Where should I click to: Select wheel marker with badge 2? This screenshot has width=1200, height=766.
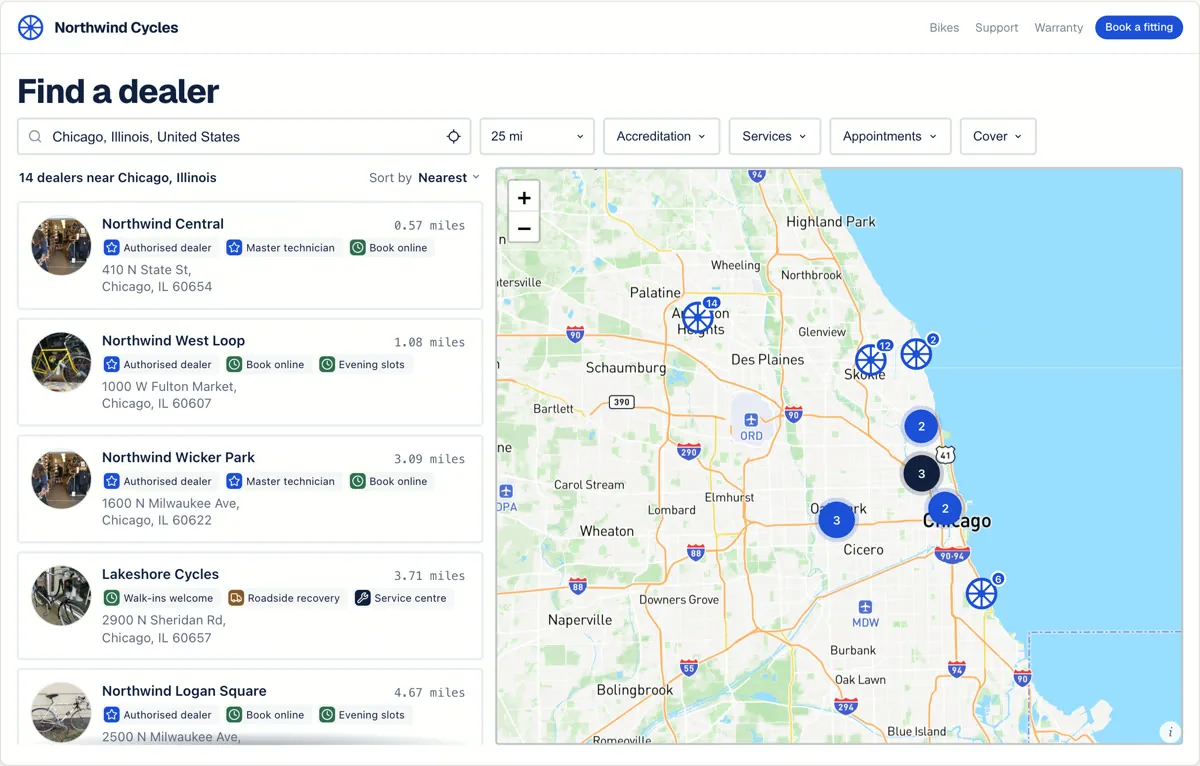pyautogui.click(x=917, y=353)
